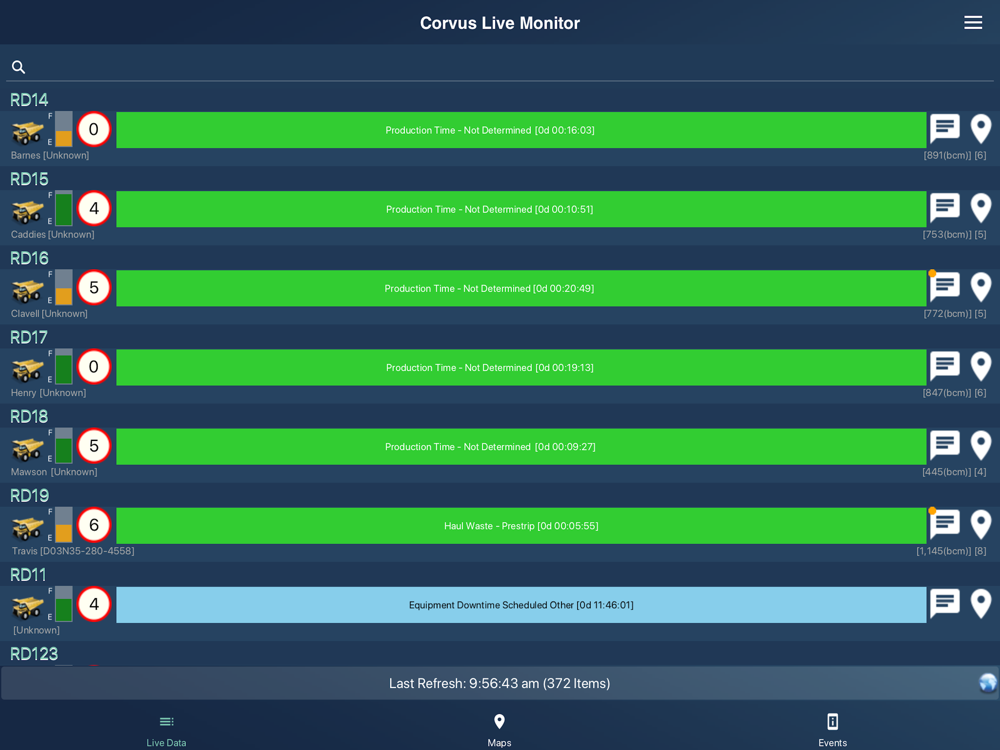Open RD16 Production Time status bar
1000x750 pixels.
point(521,288)
